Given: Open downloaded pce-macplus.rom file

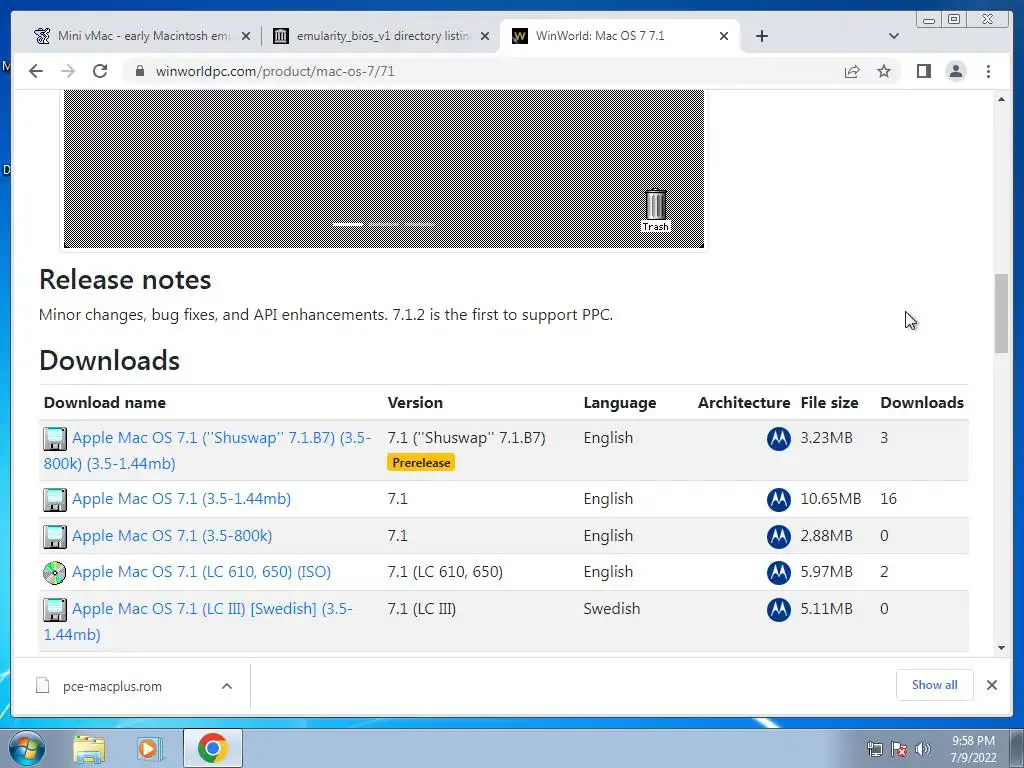Looking at the screenshot, I should (x=112, y=686).
